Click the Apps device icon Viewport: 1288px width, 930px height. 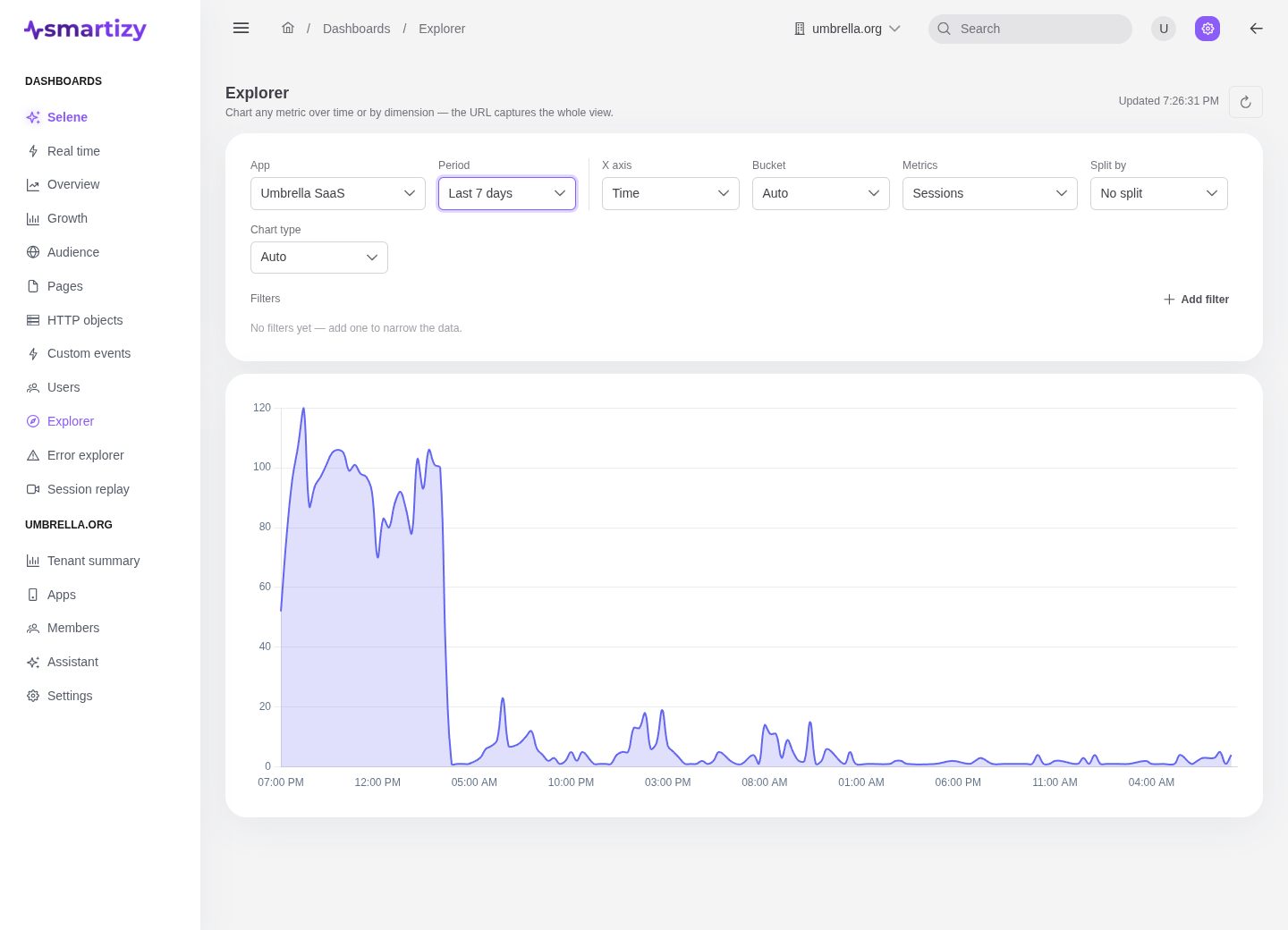(x=33, y=595)
